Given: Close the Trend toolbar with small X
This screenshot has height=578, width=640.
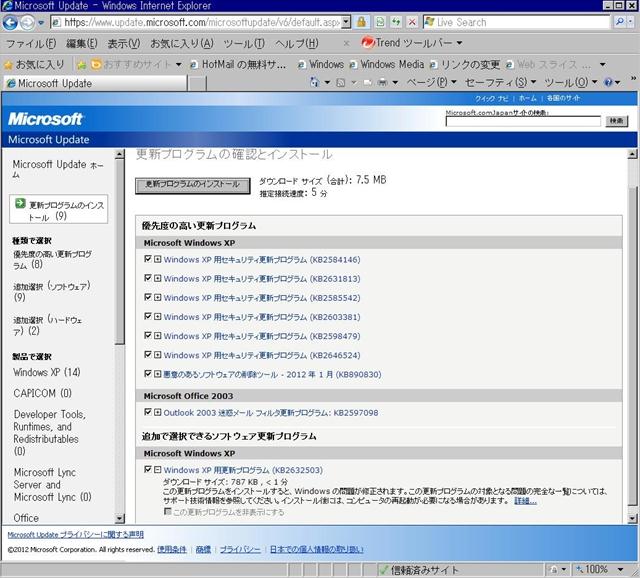Looking at the screenshot, I should (x=346, y=43).
